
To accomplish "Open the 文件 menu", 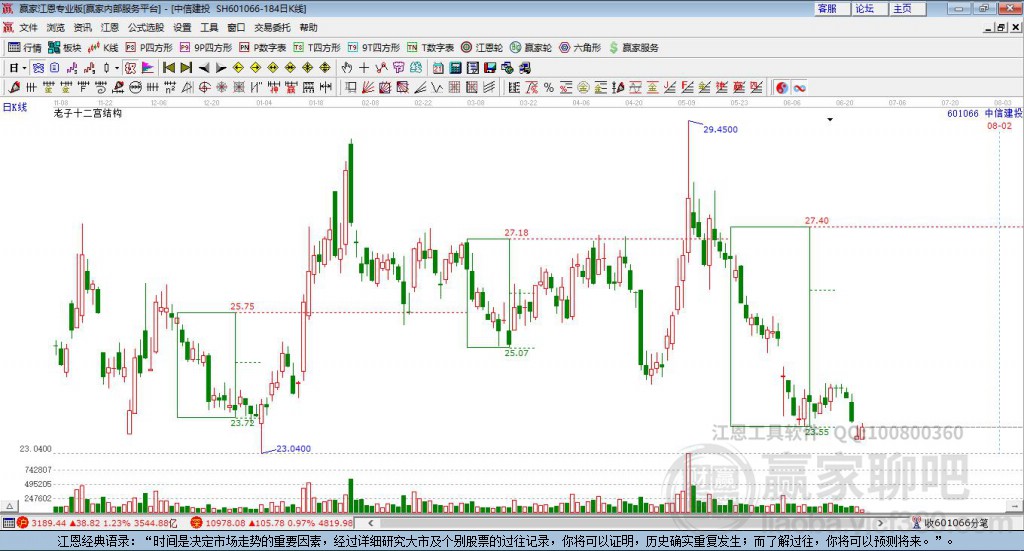I will tap(29, 27).
